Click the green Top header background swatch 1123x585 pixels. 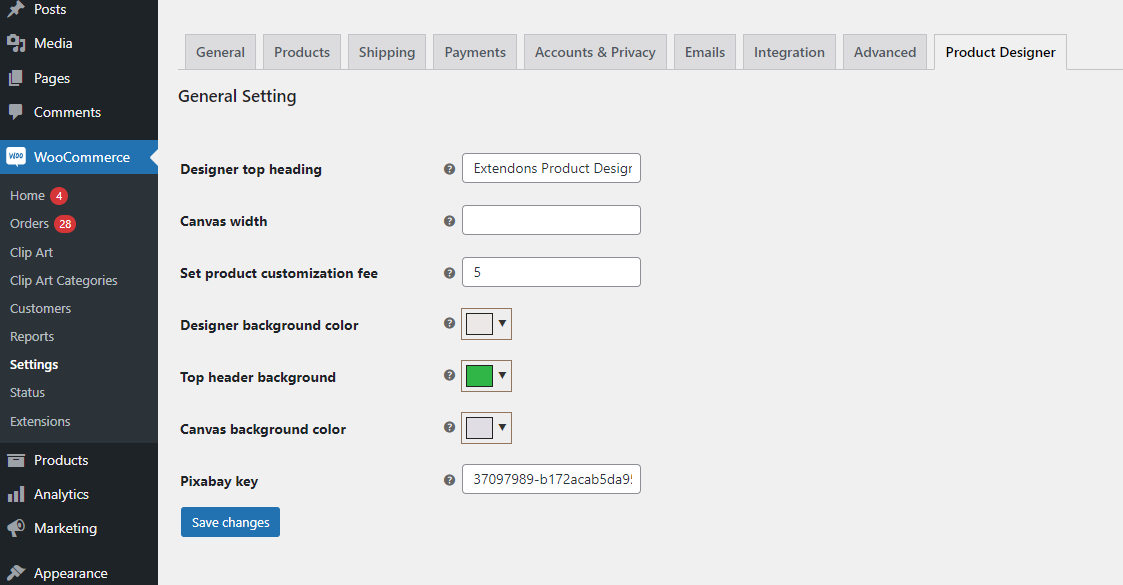click(480, 375)
